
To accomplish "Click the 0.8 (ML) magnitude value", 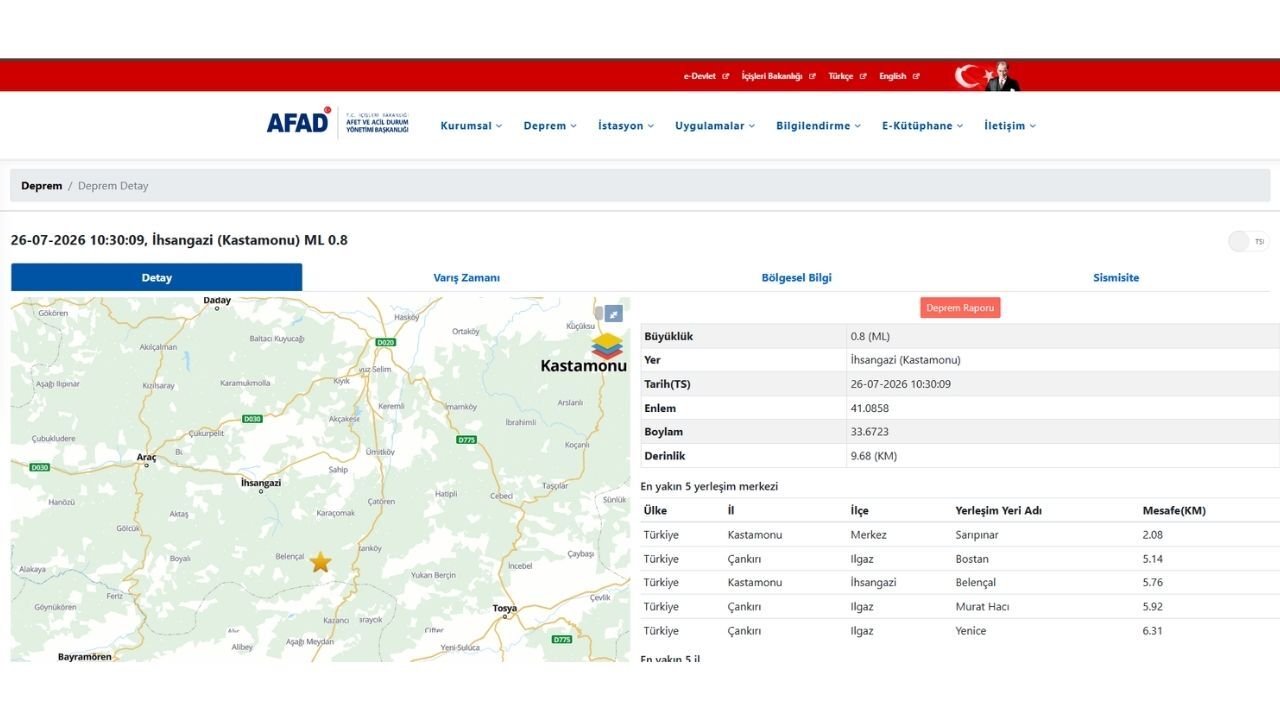I will (x=870, y=336).
